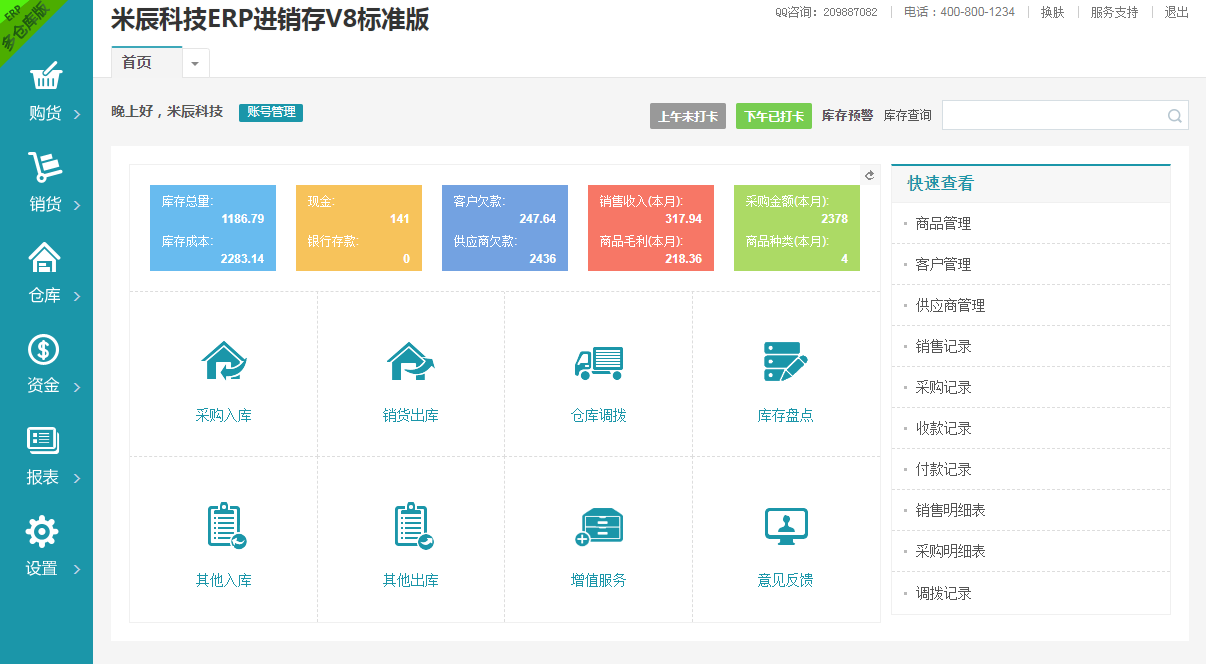Image resolution: width=1206 pixels, height=664 pixels.
Task: Expand the 资金 menu chevron
Action: [77, 388]
